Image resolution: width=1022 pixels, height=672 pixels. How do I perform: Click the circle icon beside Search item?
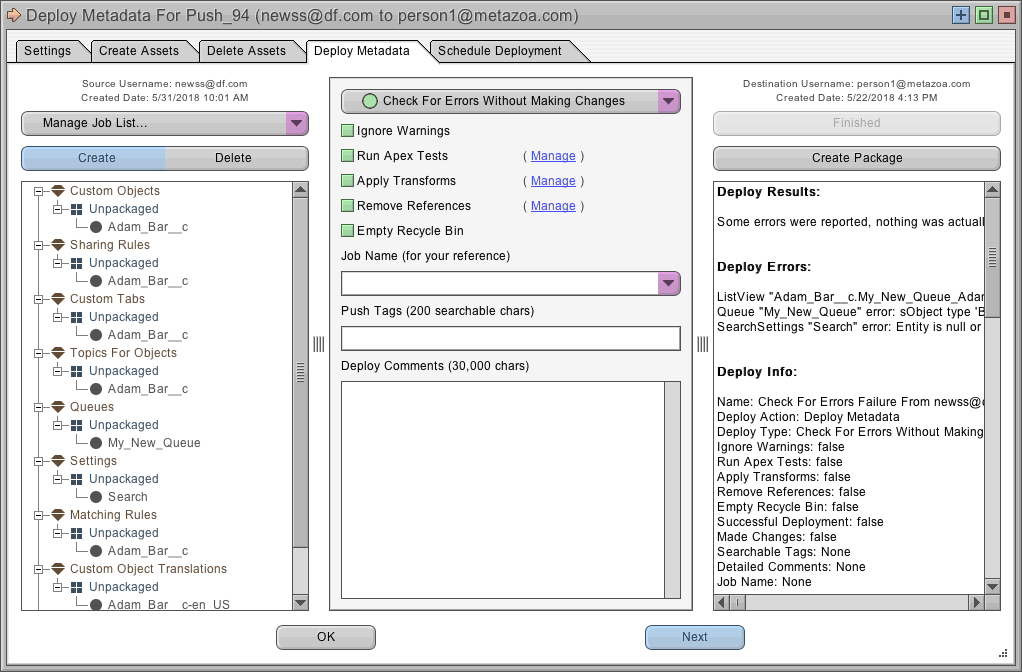coord(96,497)
